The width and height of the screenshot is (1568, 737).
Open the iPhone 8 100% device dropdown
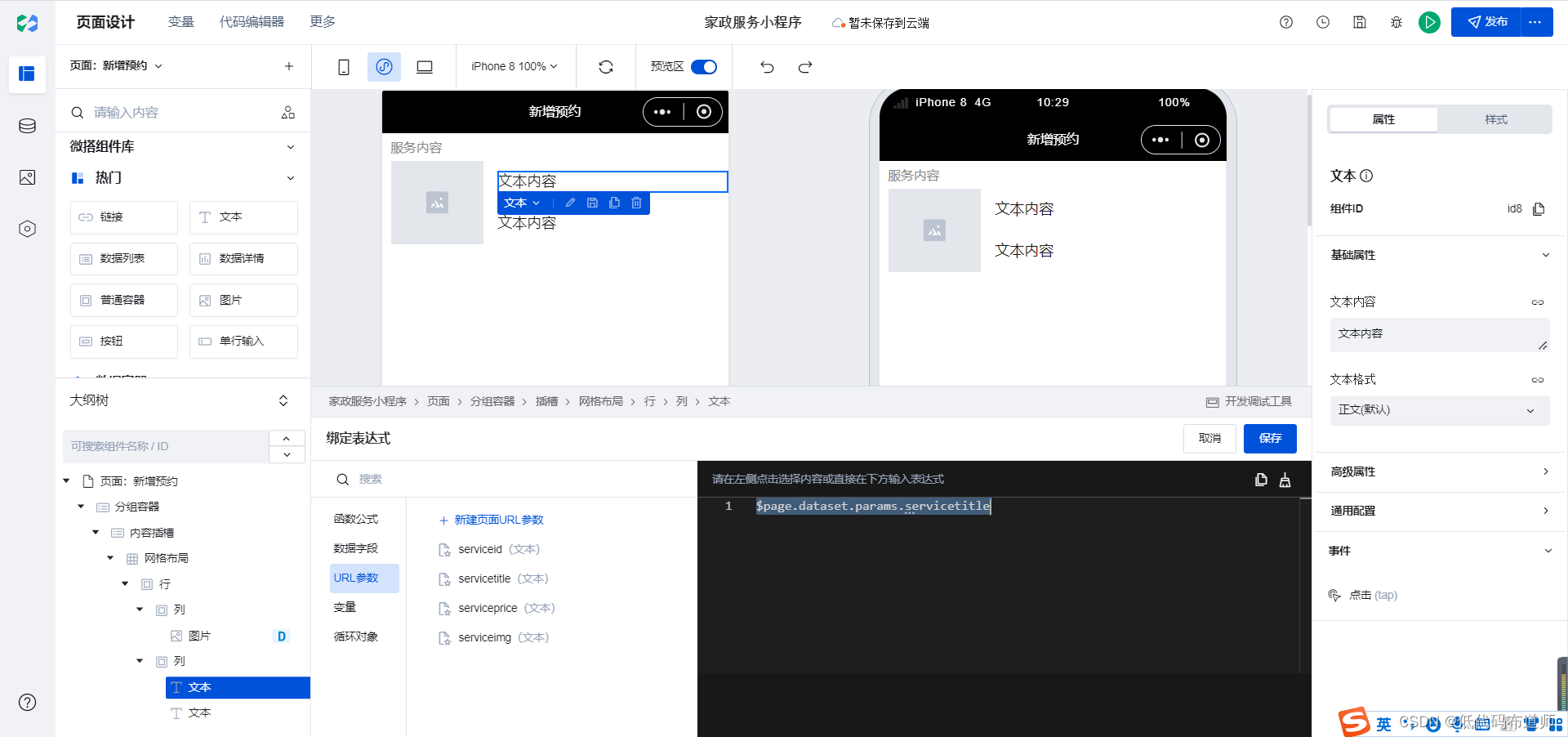(x=514, y=67)
